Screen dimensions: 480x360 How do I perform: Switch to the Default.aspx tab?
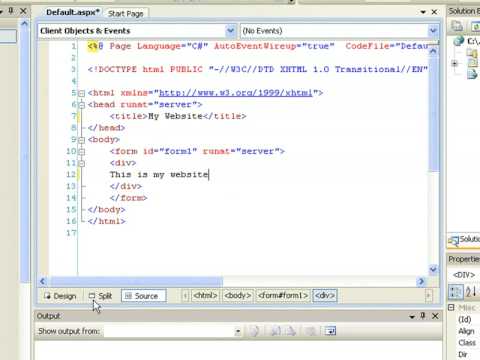coord(73,13)
